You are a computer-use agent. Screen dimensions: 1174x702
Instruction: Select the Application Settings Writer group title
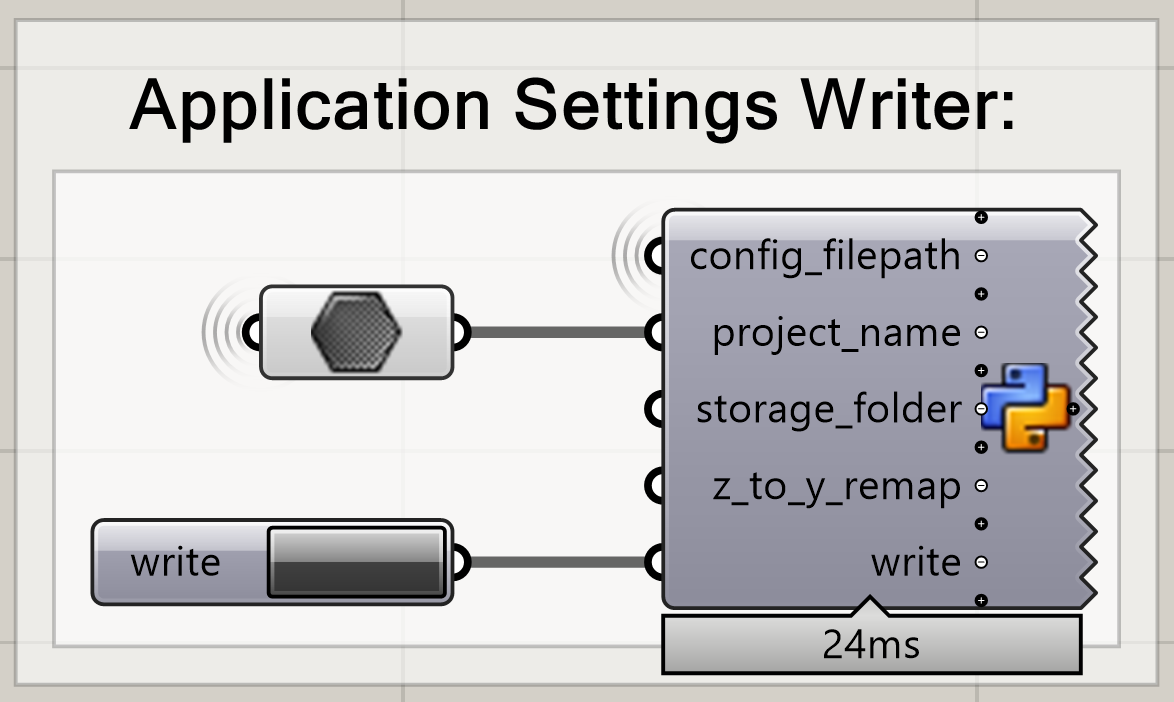(572, 105)
